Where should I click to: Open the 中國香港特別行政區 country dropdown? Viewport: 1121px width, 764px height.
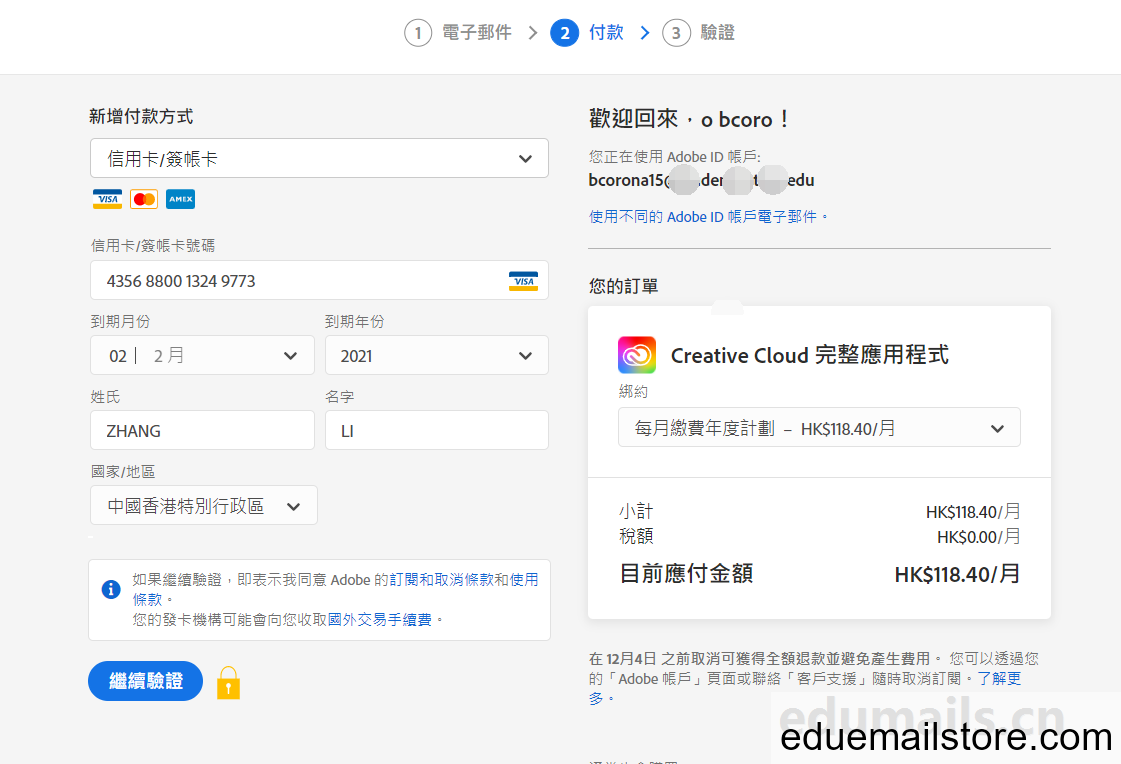click(x=204, y=505)
